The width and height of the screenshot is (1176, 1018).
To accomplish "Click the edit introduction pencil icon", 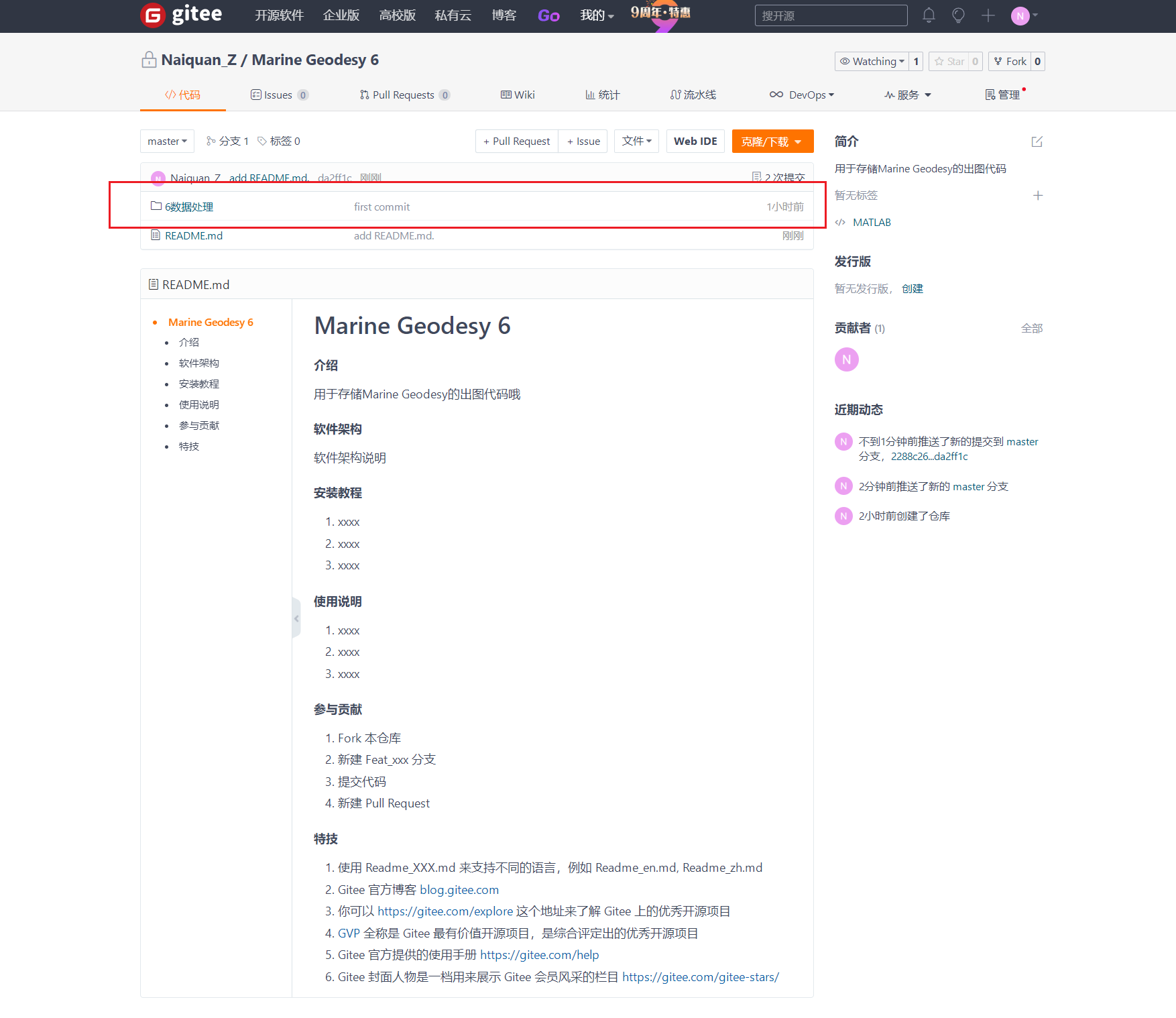I will pyautogui.click(x=1037, y=142).
